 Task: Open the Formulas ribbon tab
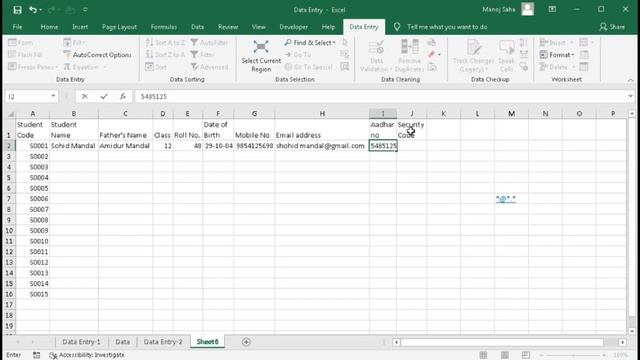[164, 27]
